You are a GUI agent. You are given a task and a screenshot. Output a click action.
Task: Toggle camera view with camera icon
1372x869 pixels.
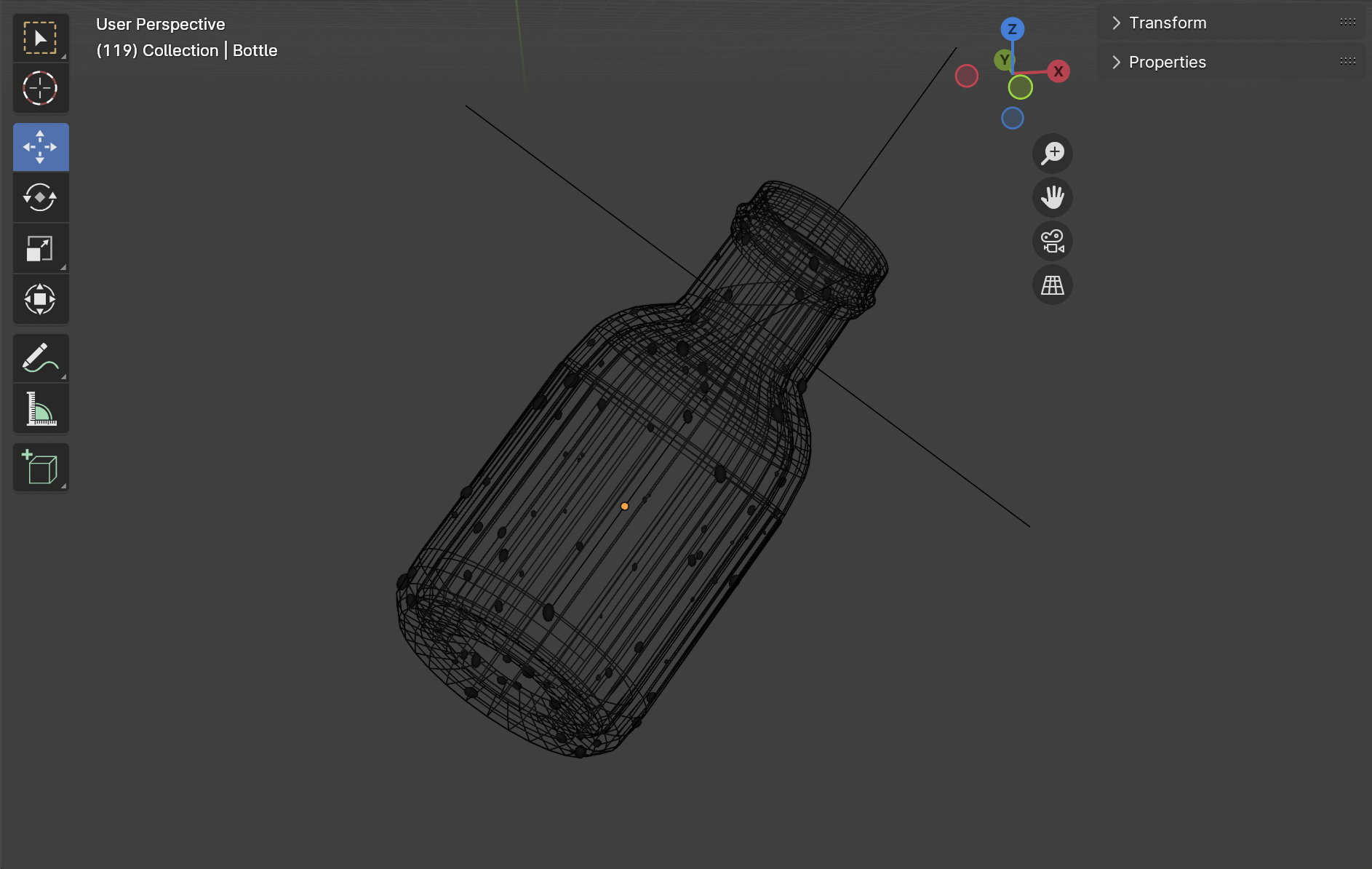pyautogui.click(x=1052, y=241)
